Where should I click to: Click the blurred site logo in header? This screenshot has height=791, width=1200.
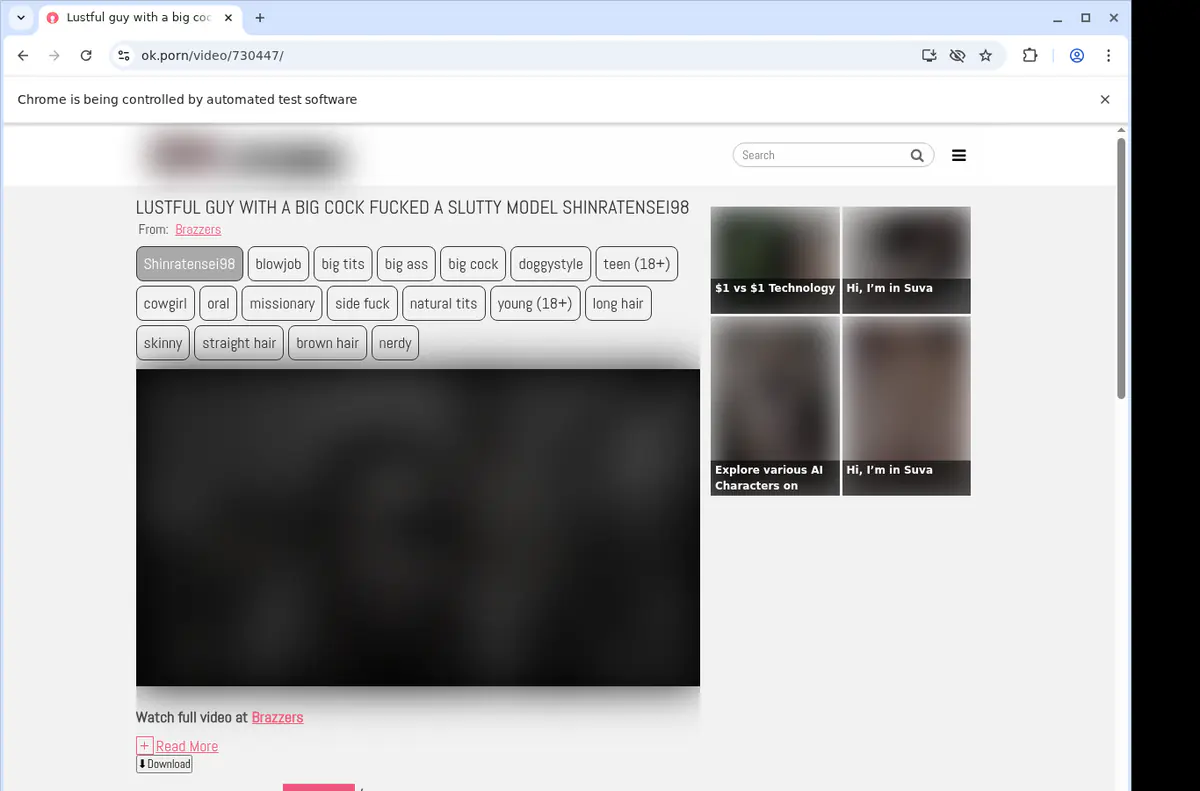click(x=247, y=156)
